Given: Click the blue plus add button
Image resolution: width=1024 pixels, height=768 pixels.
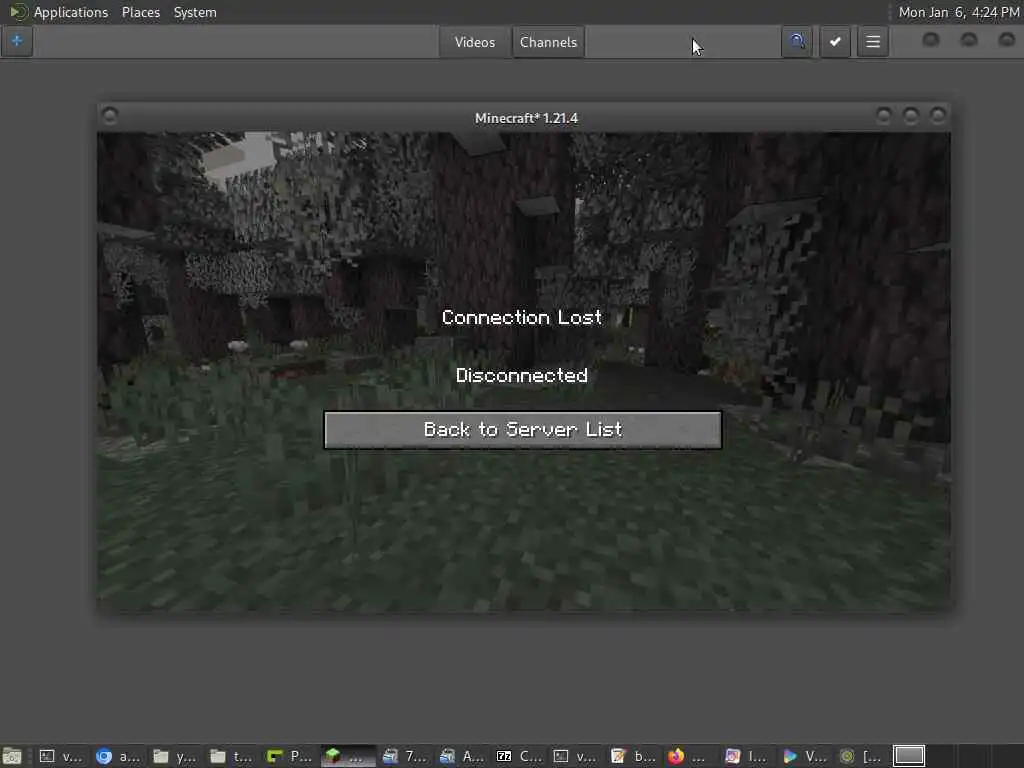Looking at the screenshot, I should coord(17,41).
